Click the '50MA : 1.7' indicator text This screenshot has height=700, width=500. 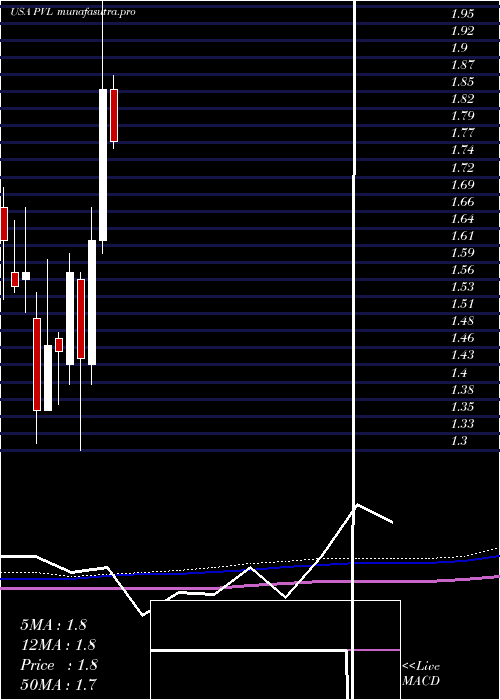tap(58, 684)
